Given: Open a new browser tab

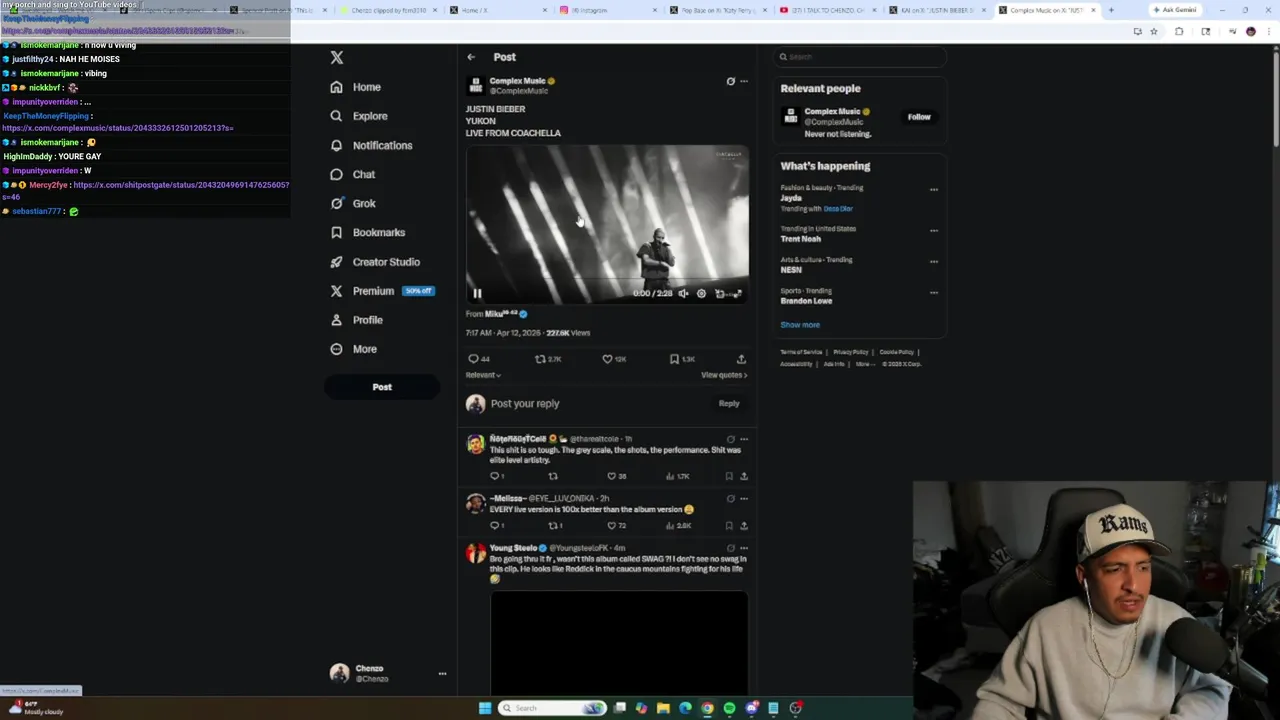Looking at the screenshot, I should [x=1111, y=10].
